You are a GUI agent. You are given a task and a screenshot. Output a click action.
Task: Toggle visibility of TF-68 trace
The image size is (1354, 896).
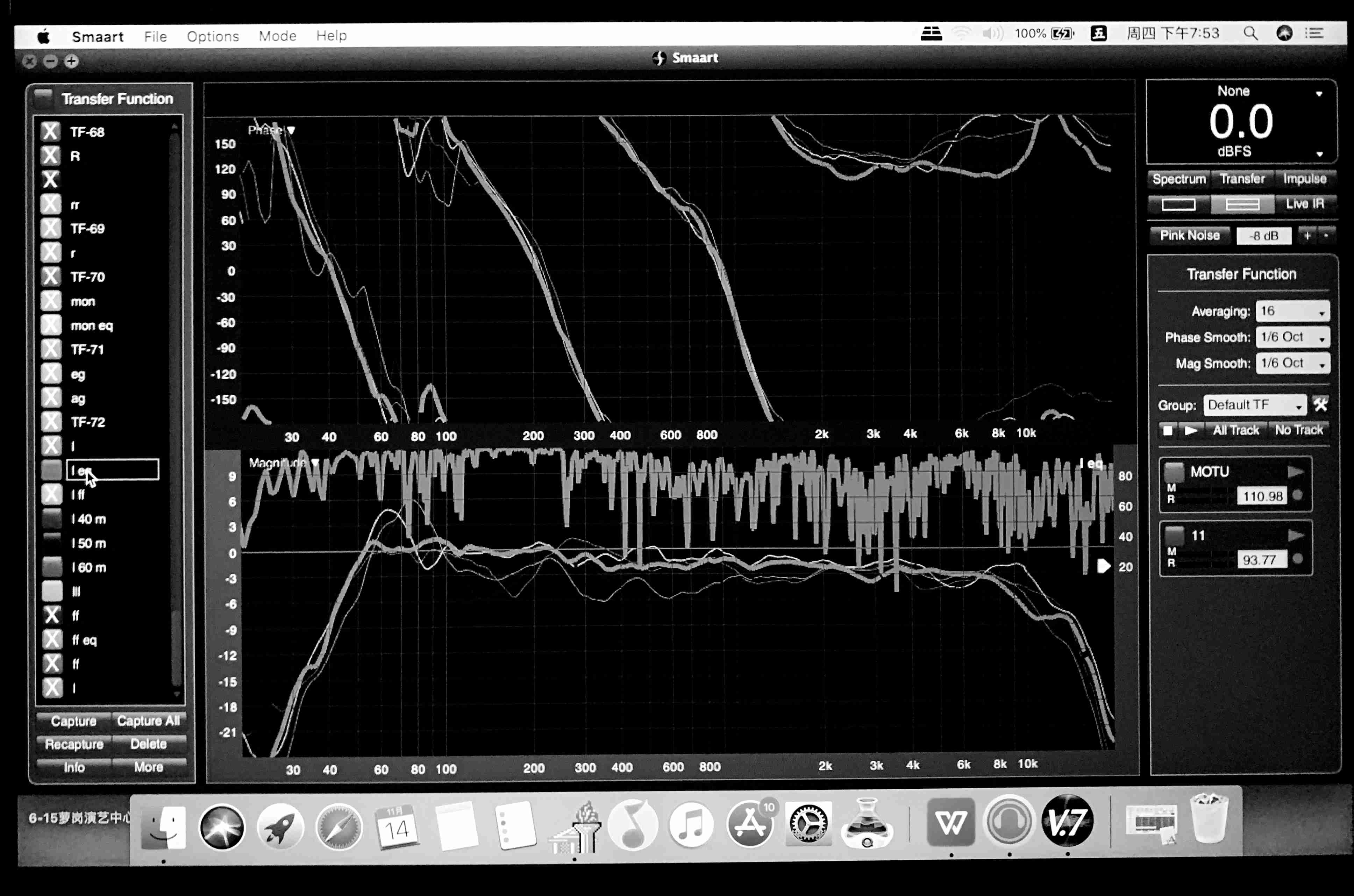50,131
